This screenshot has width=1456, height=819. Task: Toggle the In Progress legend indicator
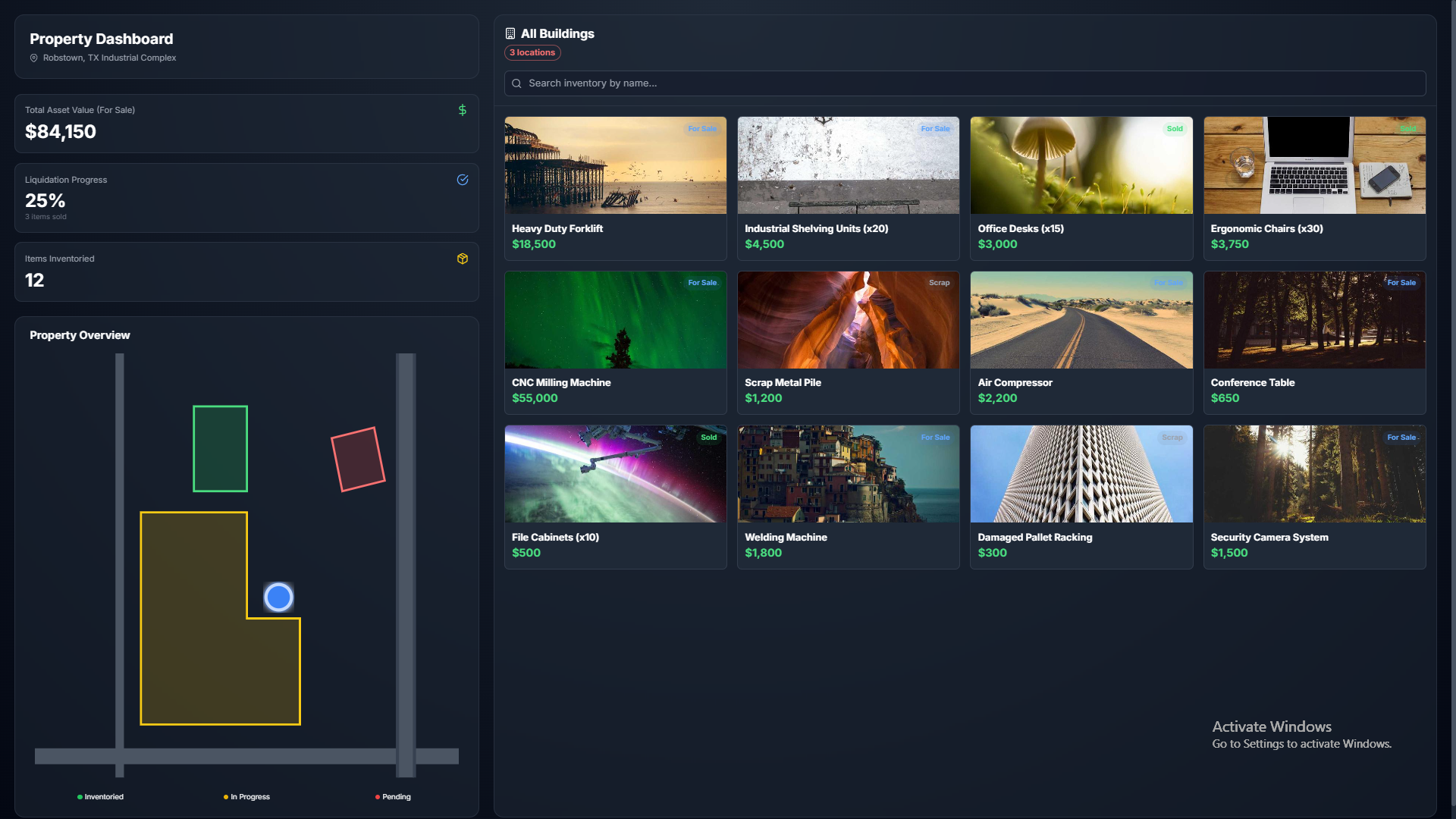pyautogui.click(x=224, y=797)
